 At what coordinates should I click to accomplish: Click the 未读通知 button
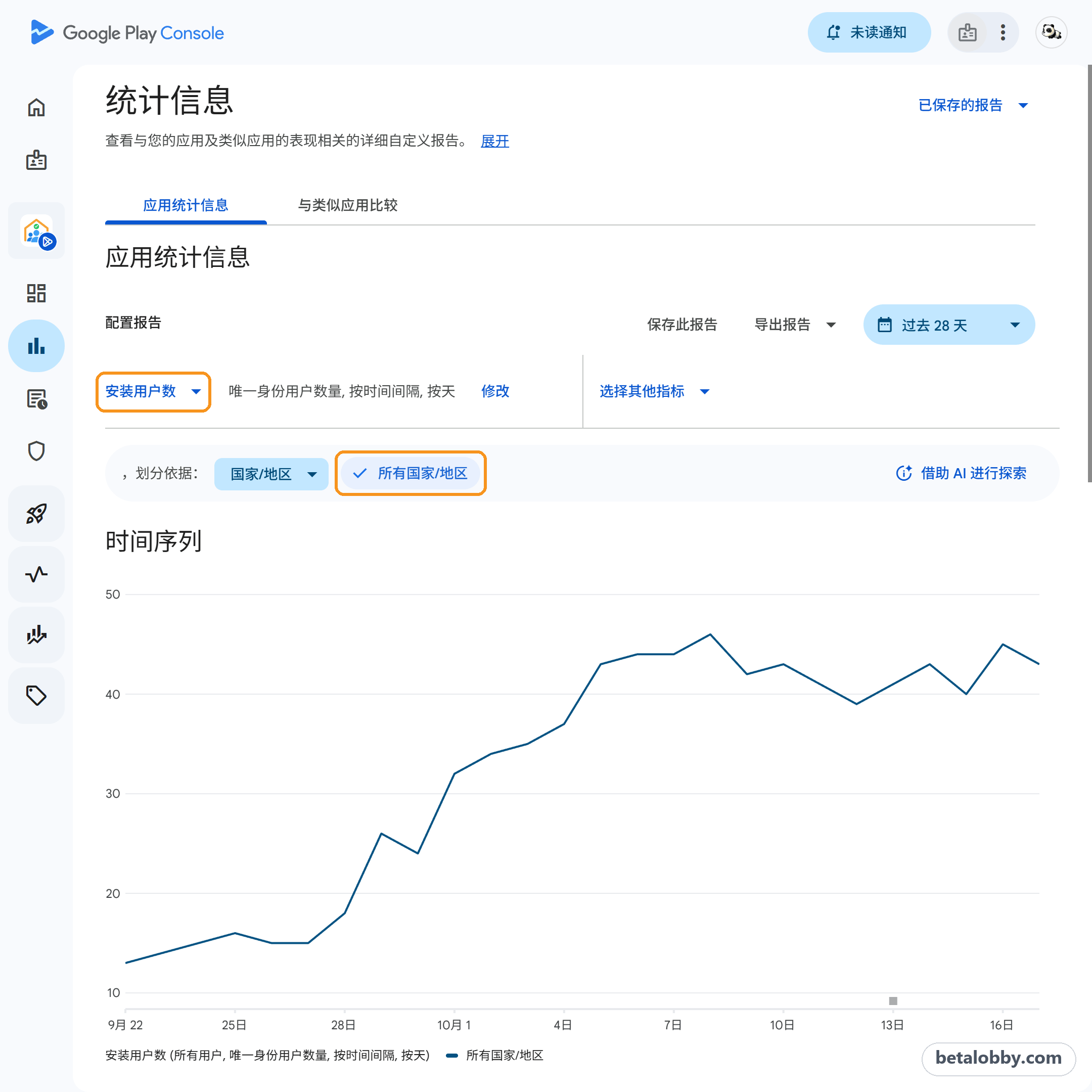(x=869, y=32)
